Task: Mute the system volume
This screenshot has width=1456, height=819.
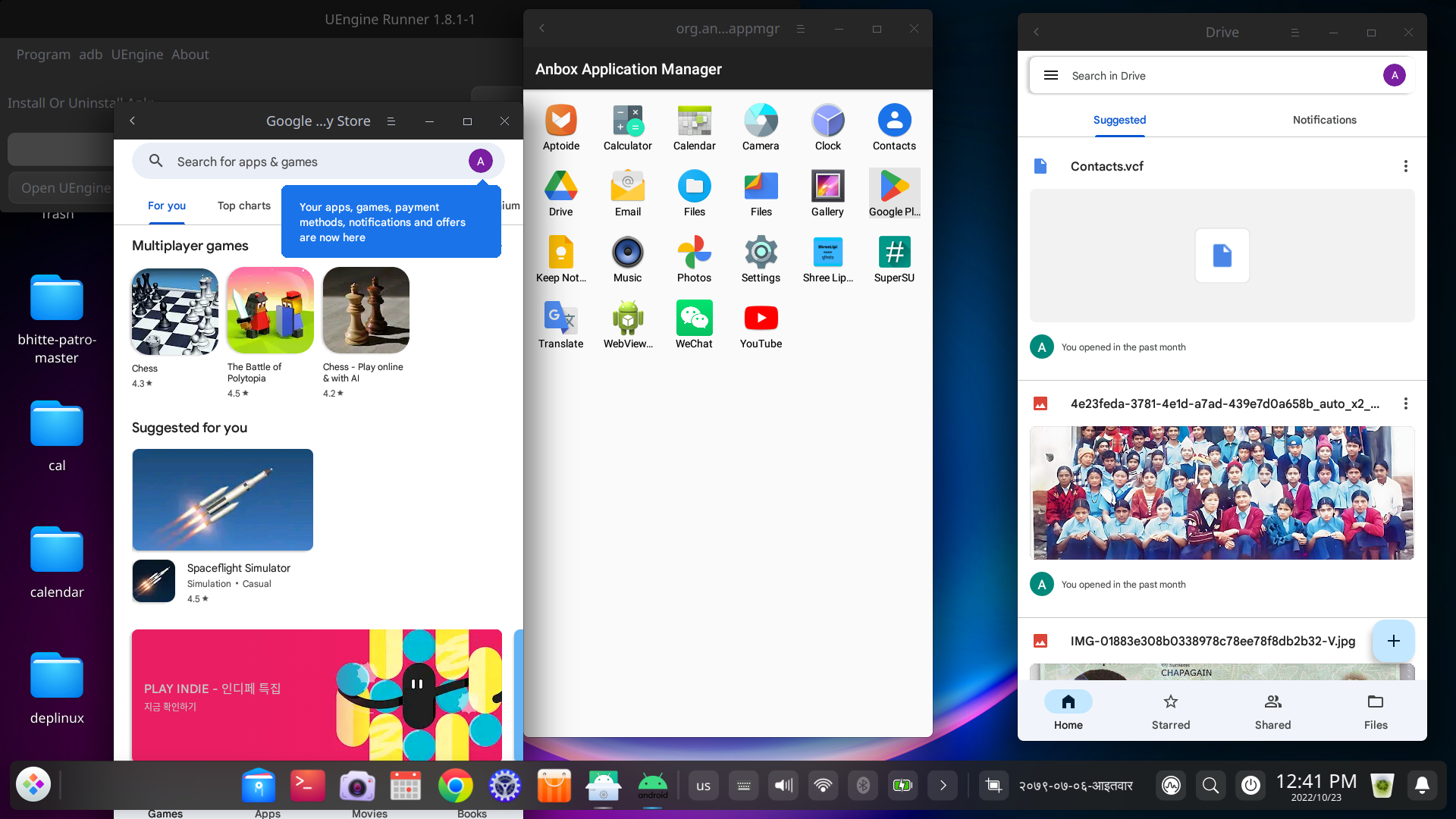Action: pyautogui.click(x=783, y=785)
